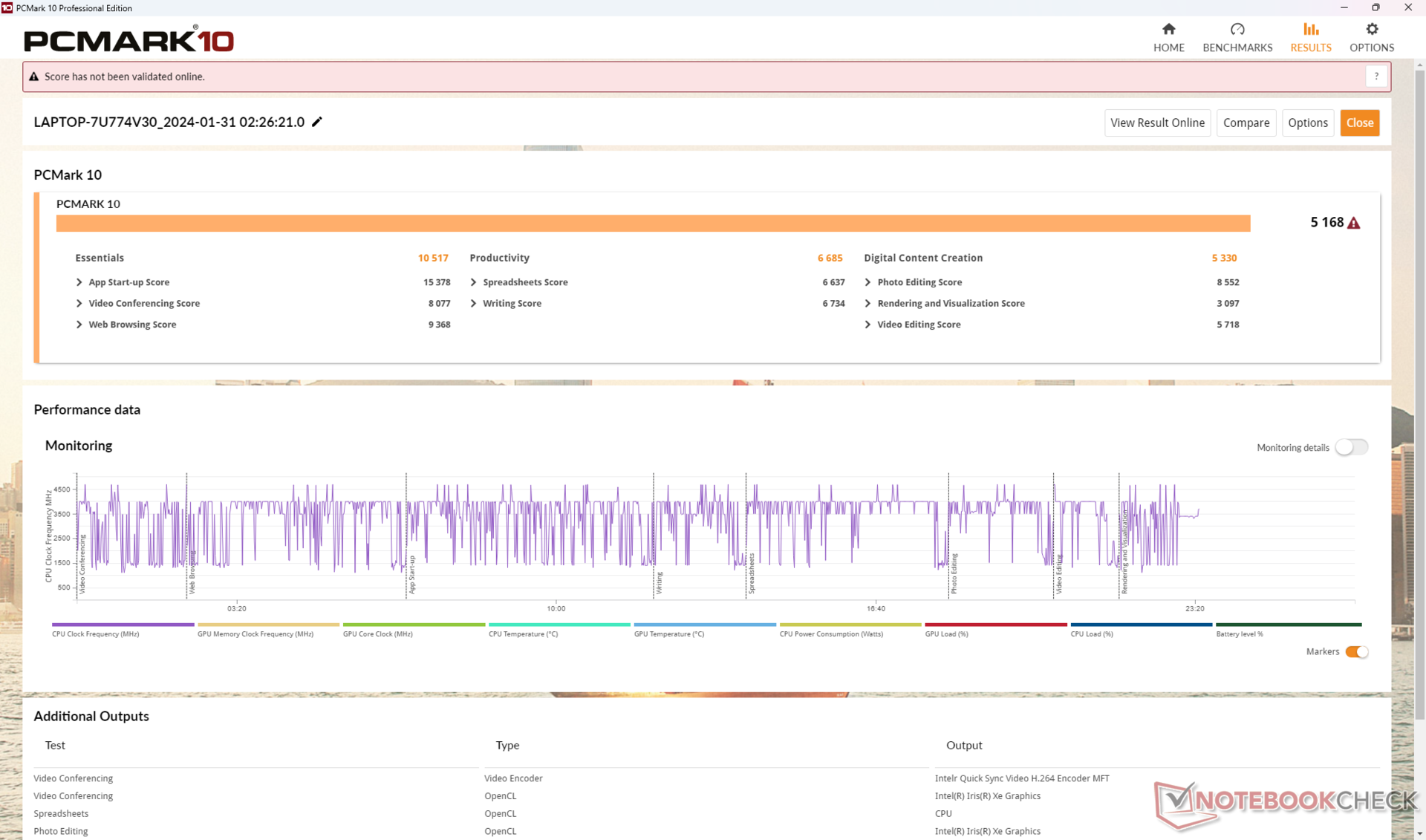This screenshot has width=1426, height=840.
Task: Click GPU Load legend color bar
Action: point(995,625)
